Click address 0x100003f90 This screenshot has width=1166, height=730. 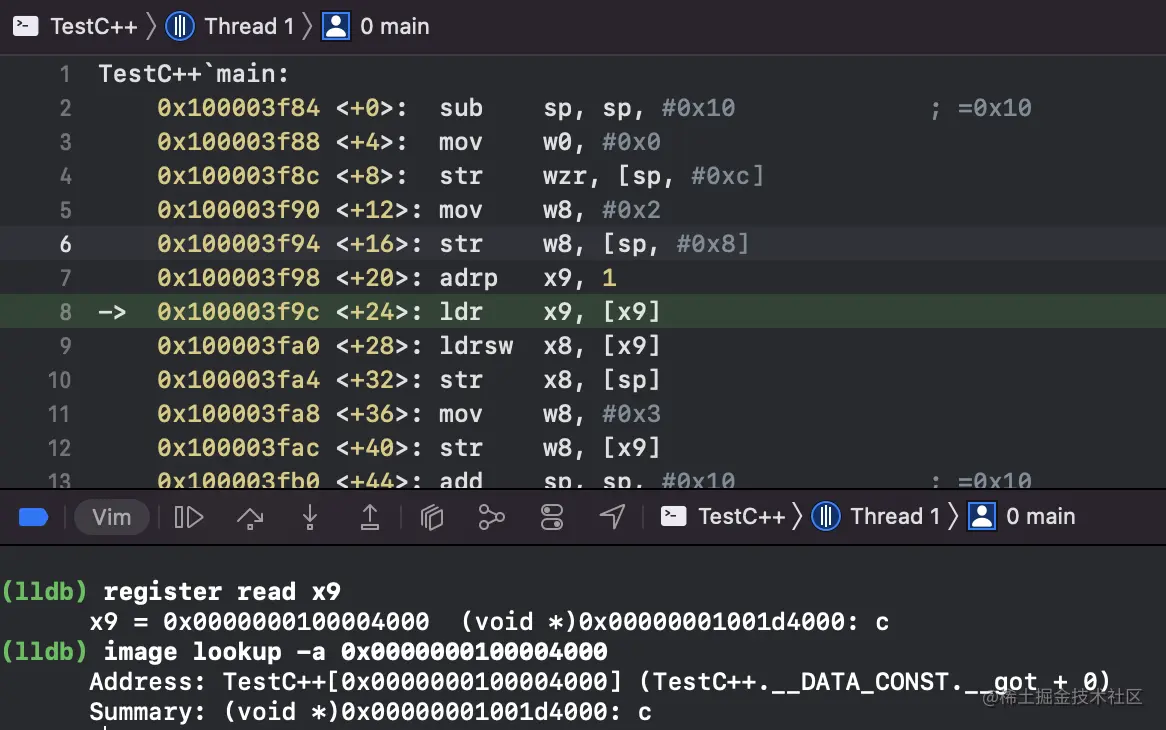239,210
